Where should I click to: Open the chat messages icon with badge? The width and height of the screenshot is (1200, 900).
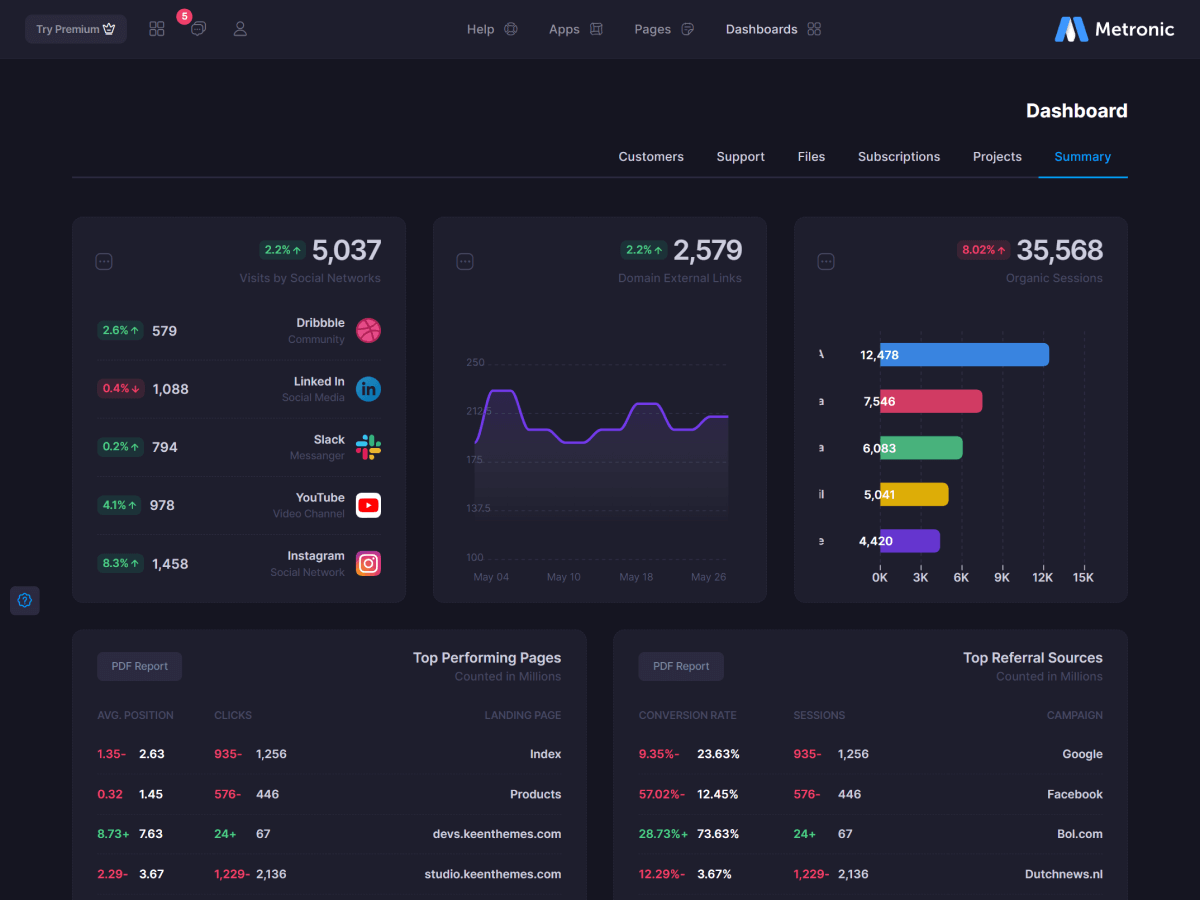pos(198,29)
